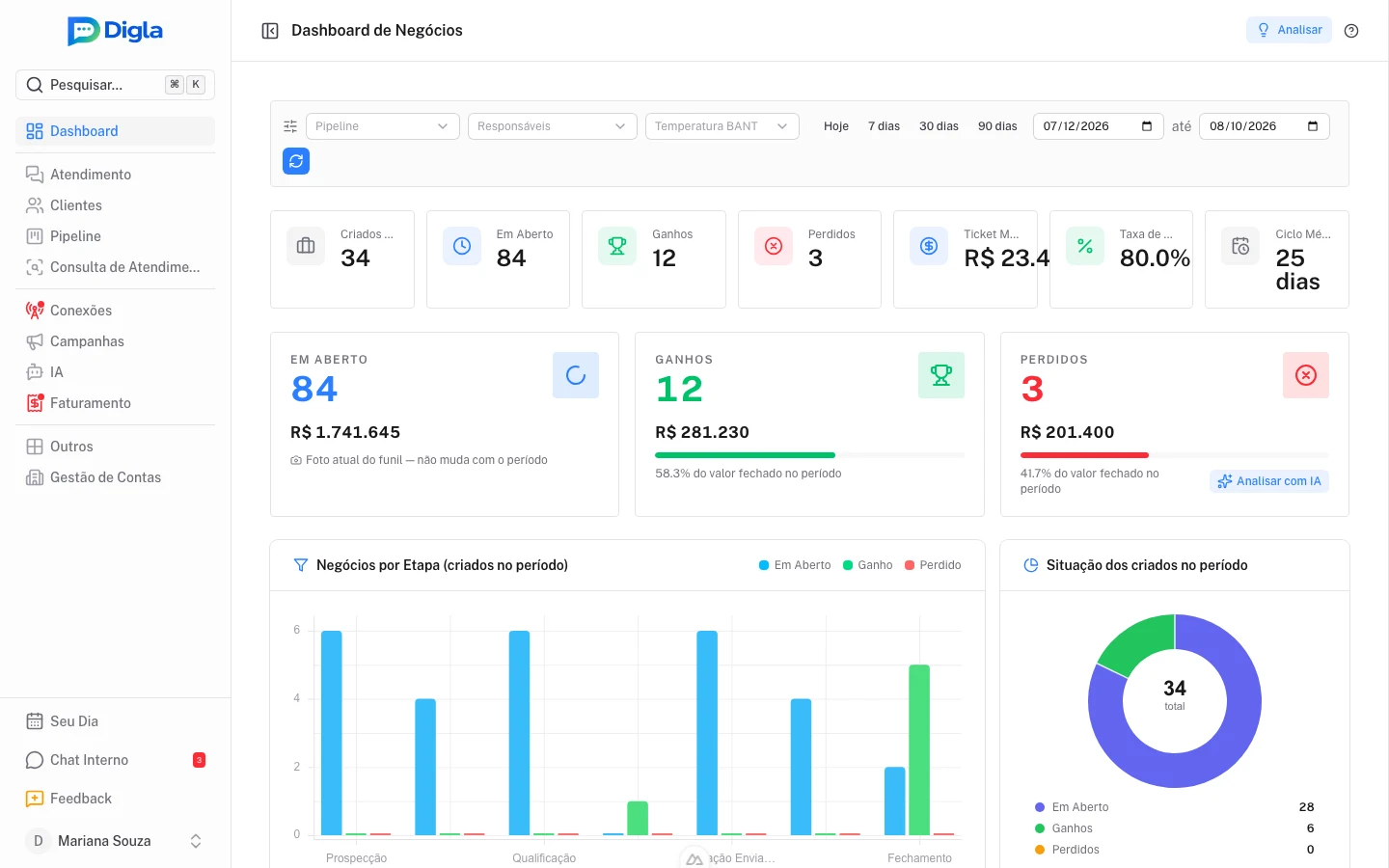Click the tall green Fechamento bar
This screenshot has width=1389, height=868.
coord(919,749)
